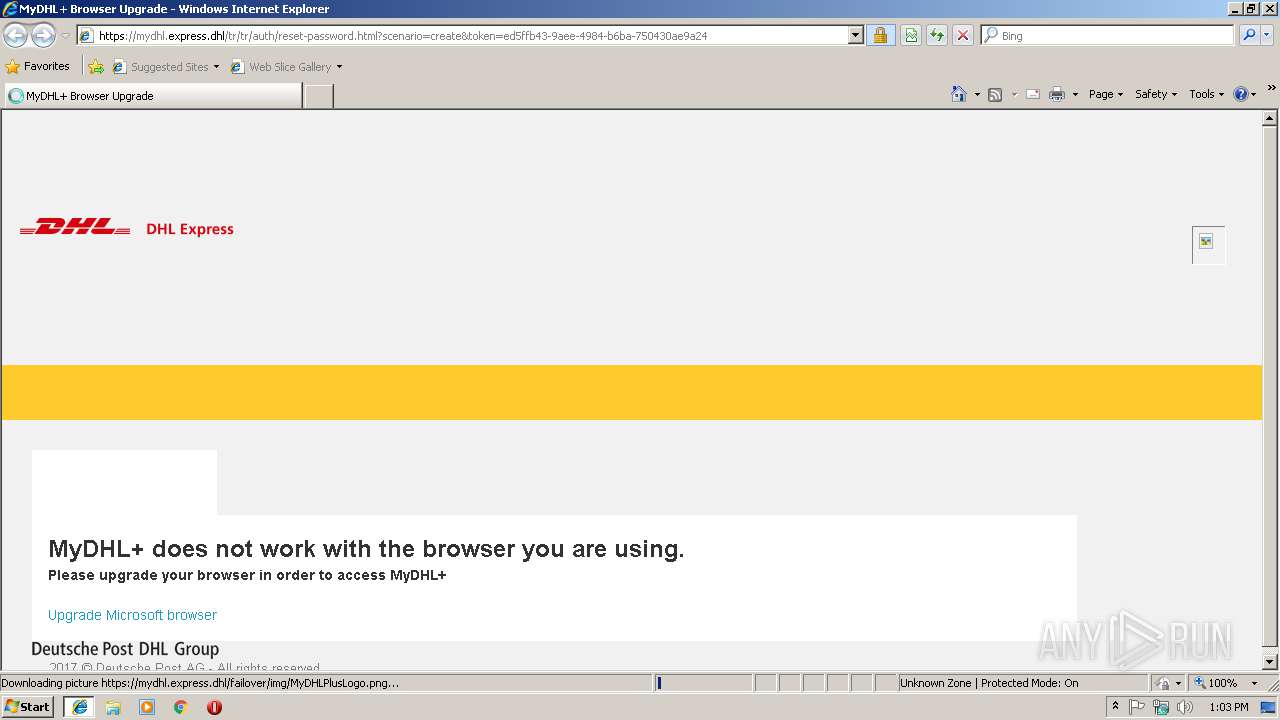Open the Page menu

click(1106, 94)
